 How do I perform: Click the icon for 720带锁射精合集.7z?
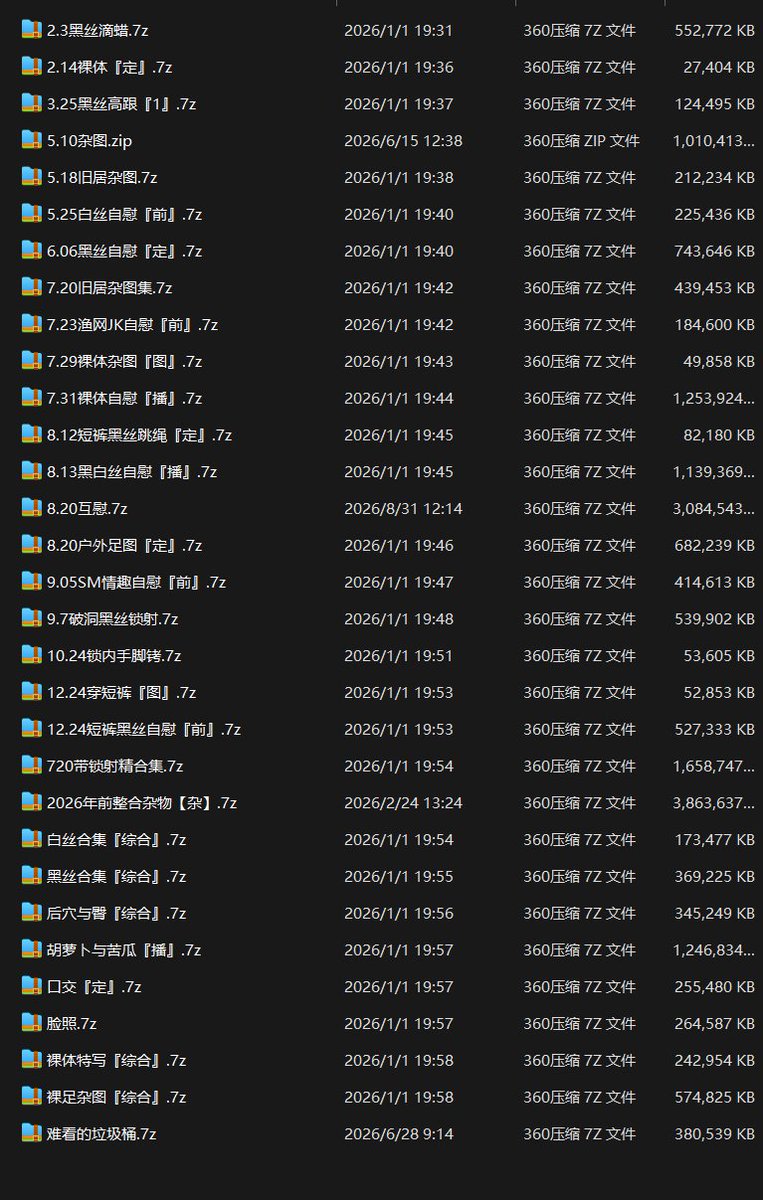coord(32,765)
